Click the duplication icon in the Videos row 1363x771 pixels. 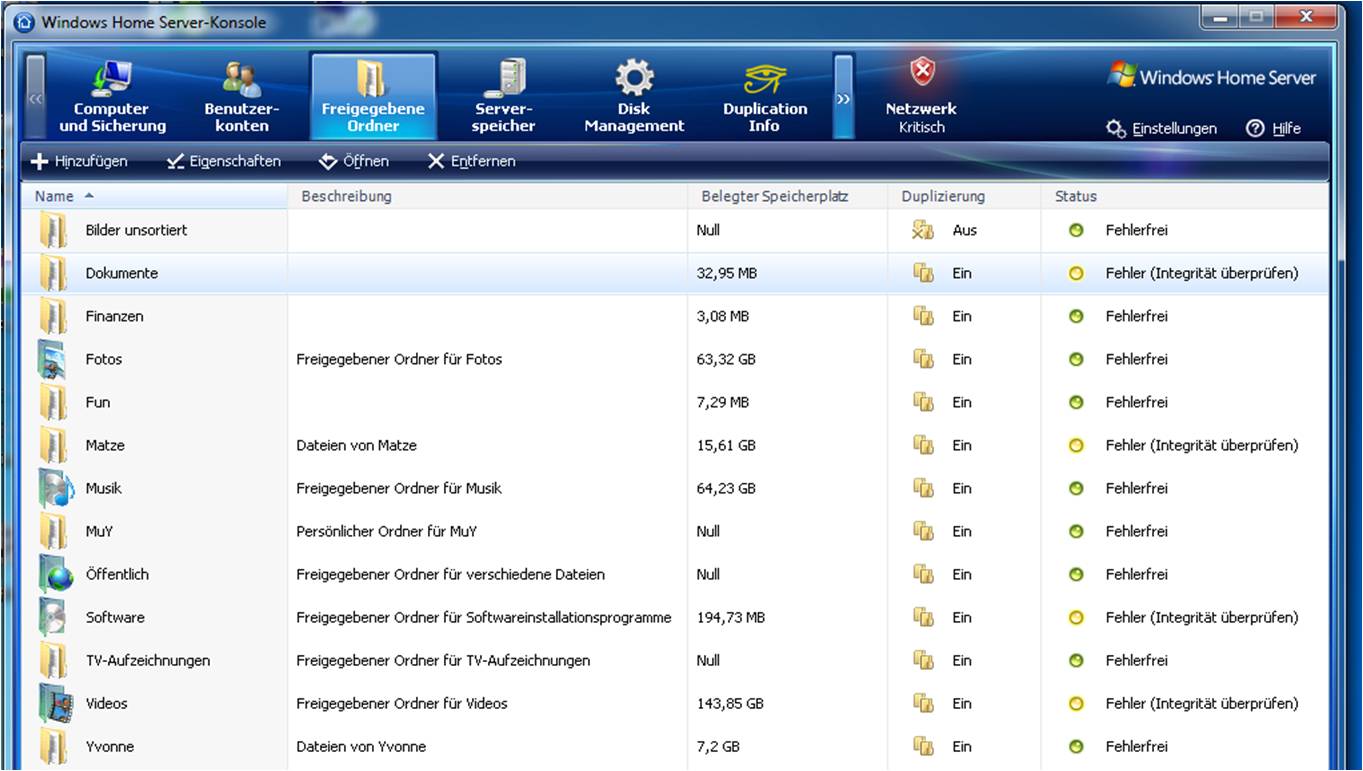923,703
